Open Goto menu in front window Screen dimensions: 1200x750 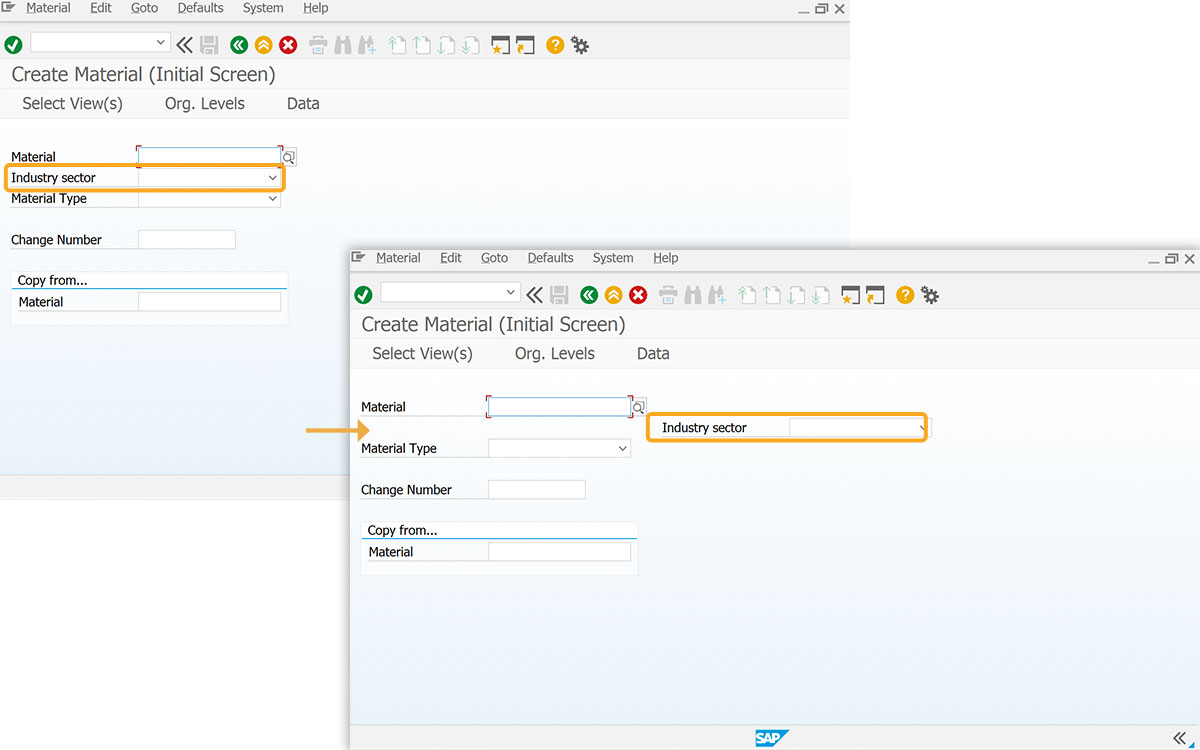494,258
